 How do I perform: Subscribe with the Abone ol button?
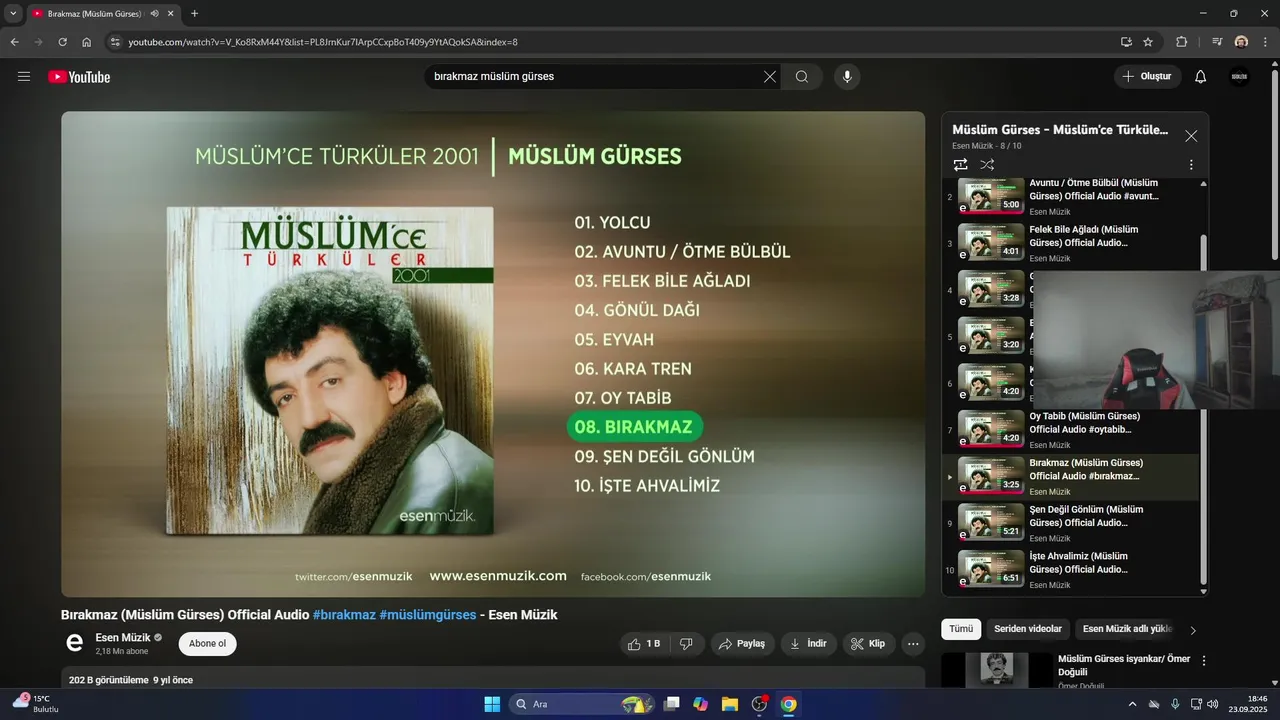[x=208, y=644]
